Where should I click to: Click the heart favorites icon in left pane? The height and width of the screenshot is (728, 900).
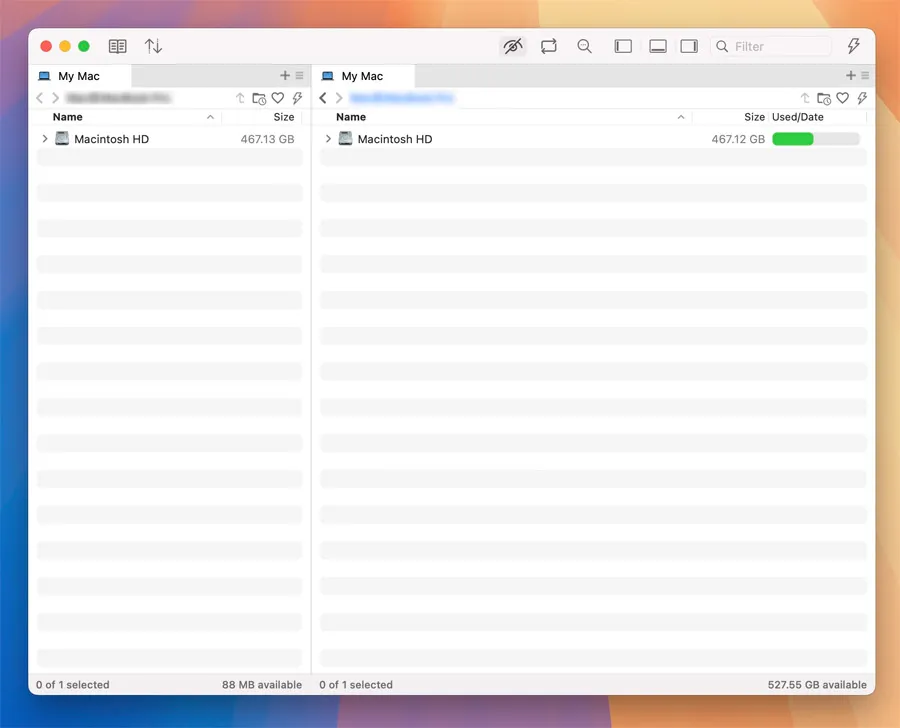pyautogui.click(x=278, y=98)
